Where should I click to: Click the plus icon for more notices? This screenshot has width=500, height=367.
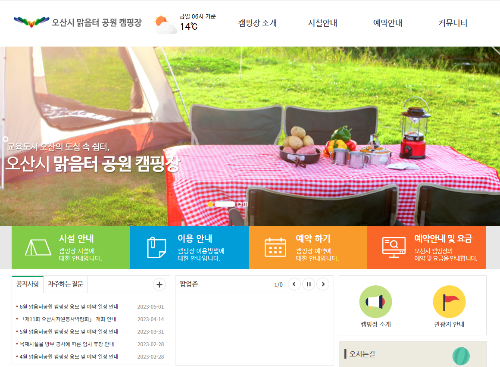(x=159, y=285)
